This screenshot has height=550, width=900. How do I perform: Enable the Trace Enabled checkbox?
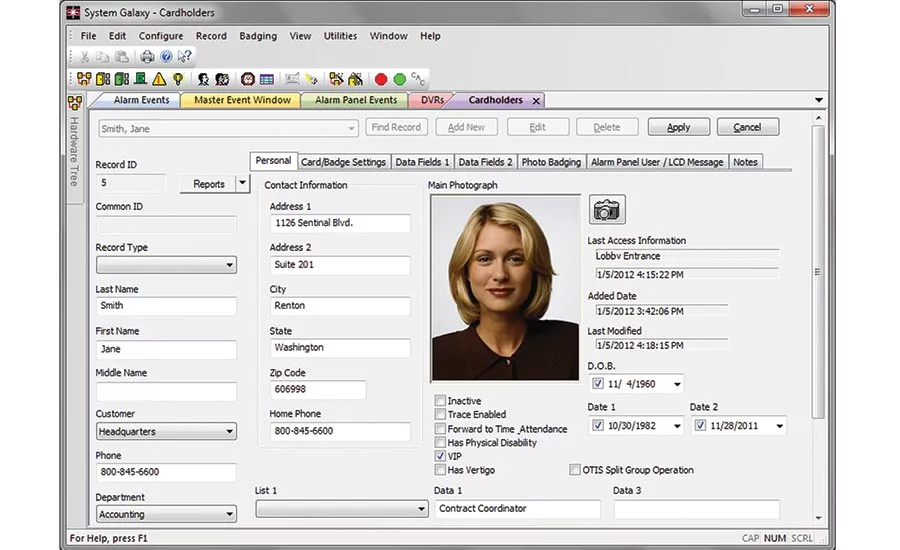tap(440, 414)
